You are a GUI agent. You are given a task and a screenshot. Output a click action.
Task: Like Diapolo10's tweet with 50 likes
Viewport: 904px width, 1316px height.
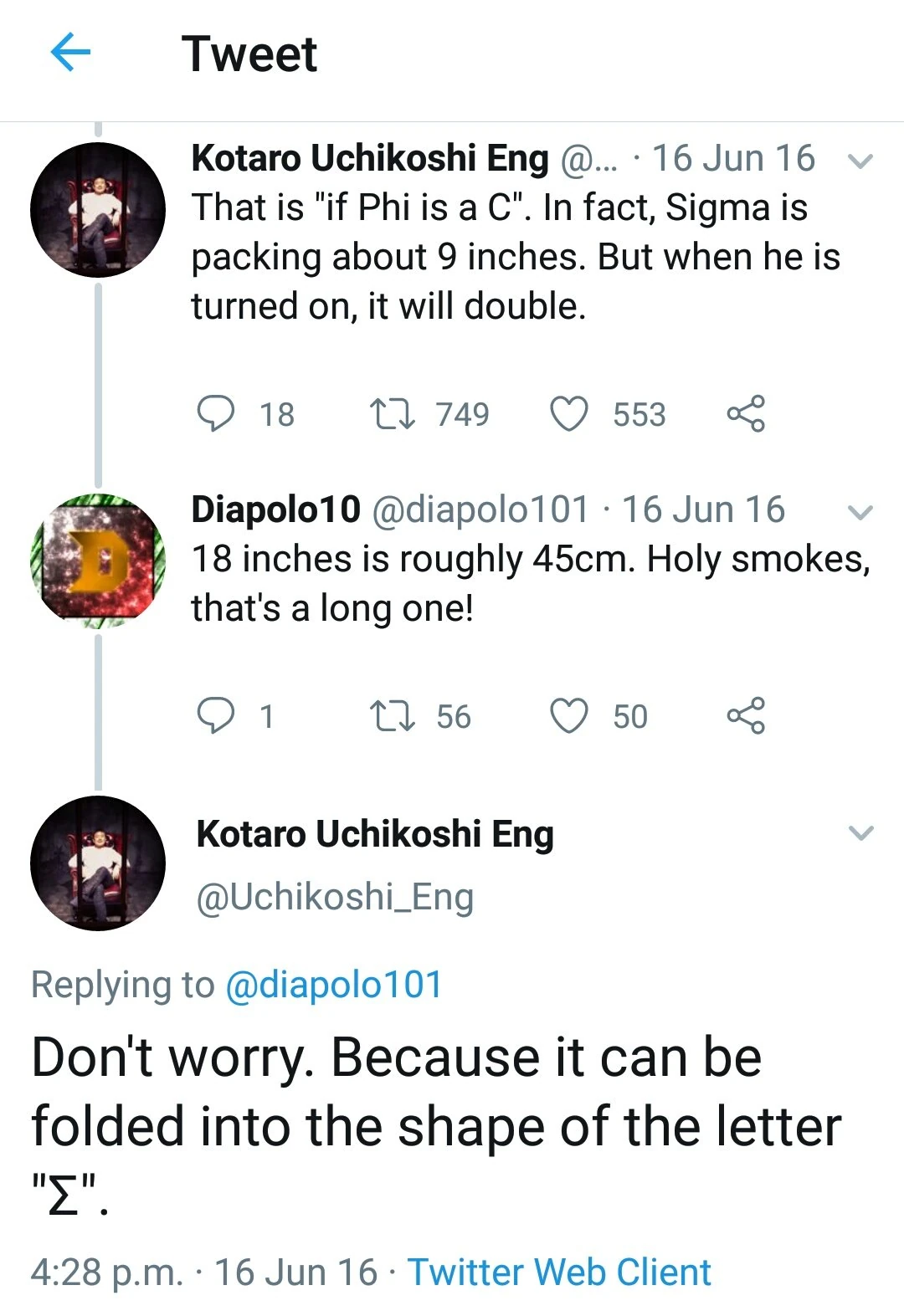569,716
